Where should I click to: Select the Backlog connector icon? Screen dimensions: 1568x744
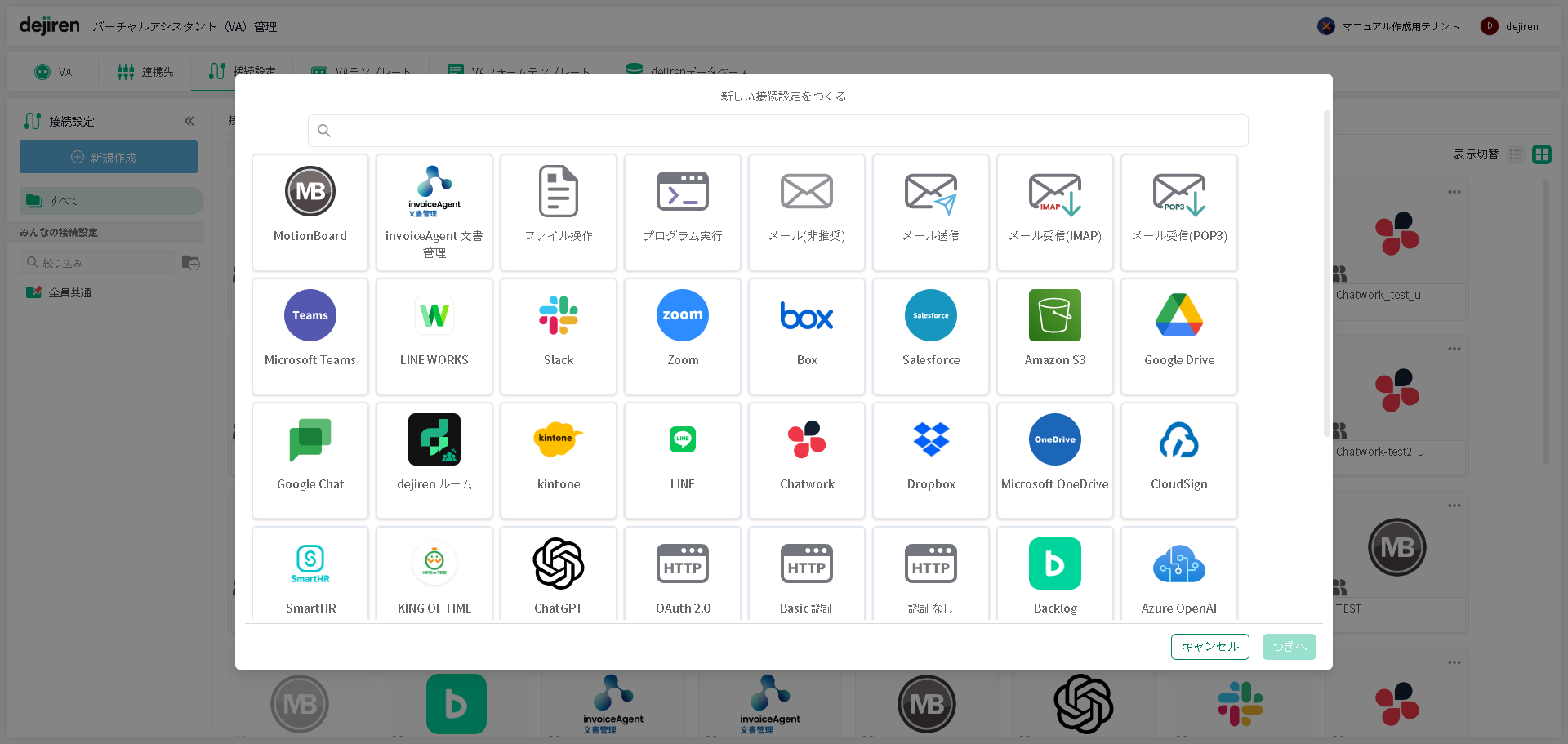point(1054,564)
